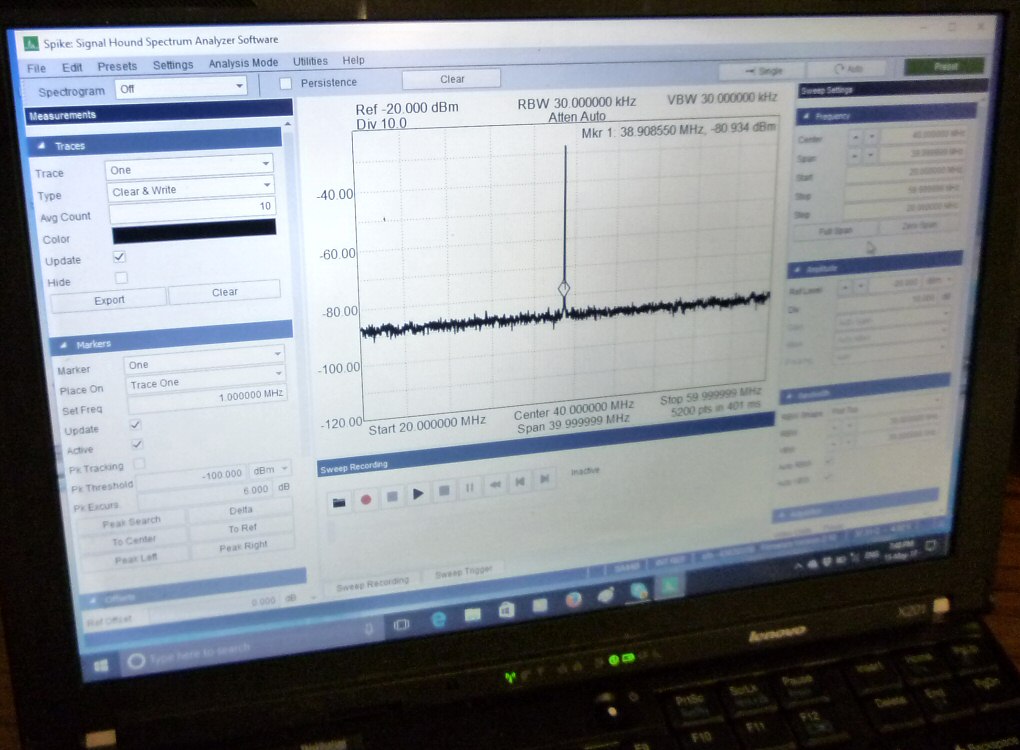Image resolution: width=1020 pixels, height=750 pixels.
Task: Open the Spectrogram dropdown
Action: pos(181,88)
